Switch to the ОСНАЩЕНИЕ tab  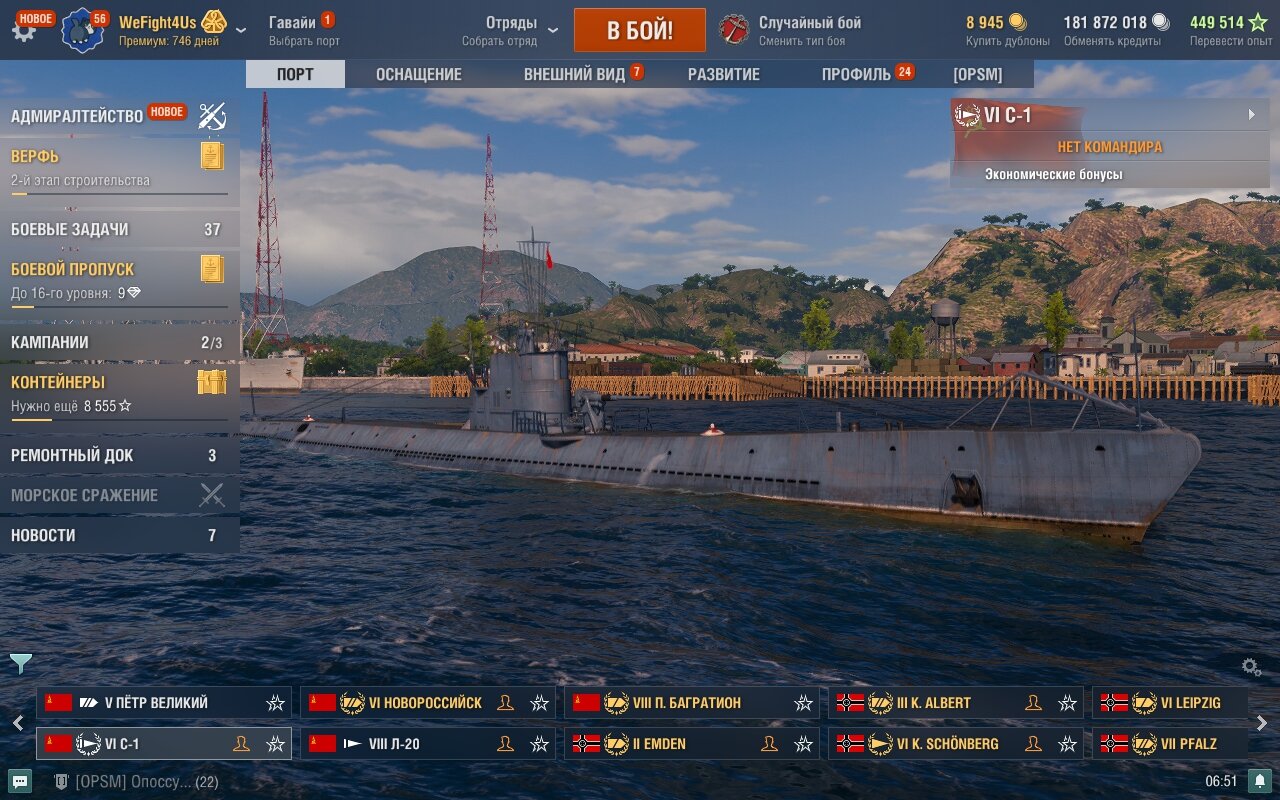[x=419, y=74]
